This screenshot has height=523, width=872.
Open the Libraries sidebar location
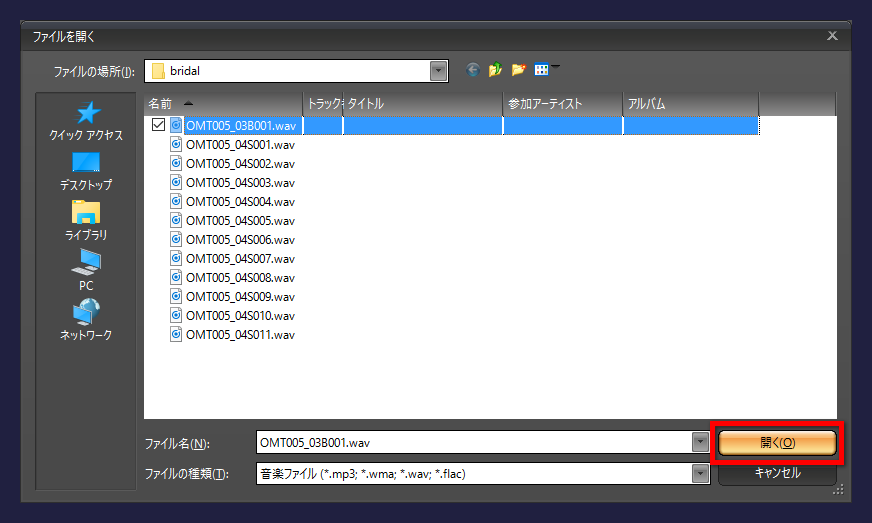[86, 221]
